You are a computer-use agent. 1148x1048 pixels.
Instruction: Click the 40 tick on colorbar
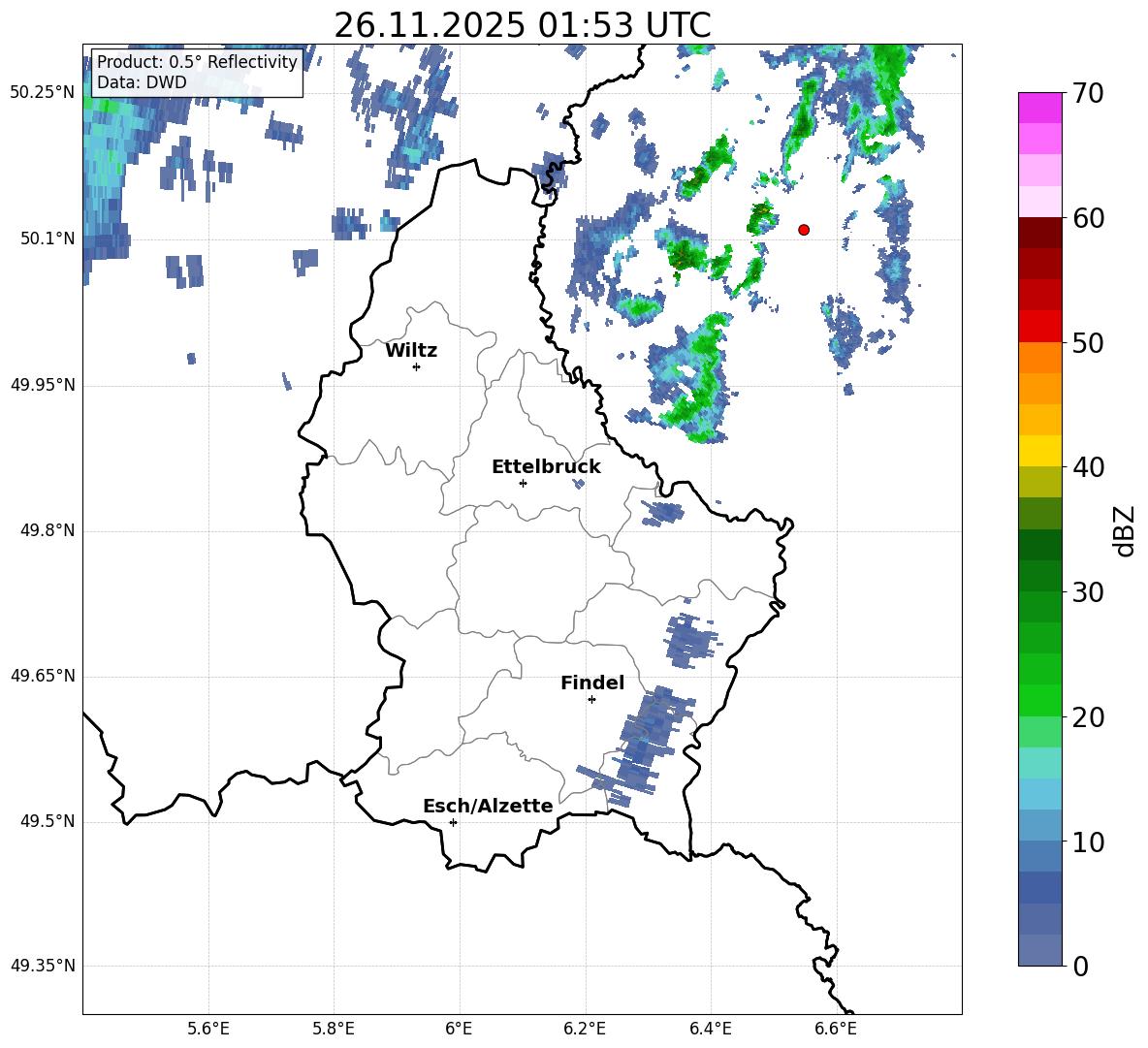click(x=1089, y=467)
